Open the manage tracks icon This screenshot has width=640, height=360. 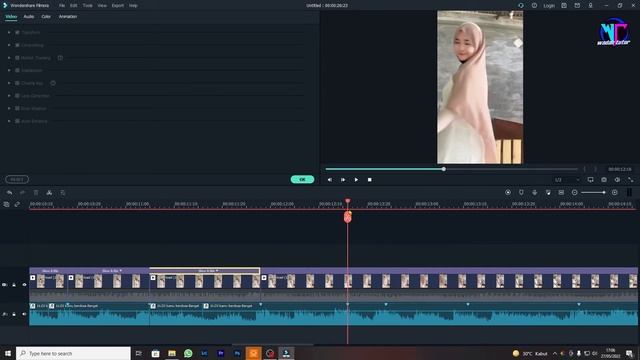click(7, 204)
